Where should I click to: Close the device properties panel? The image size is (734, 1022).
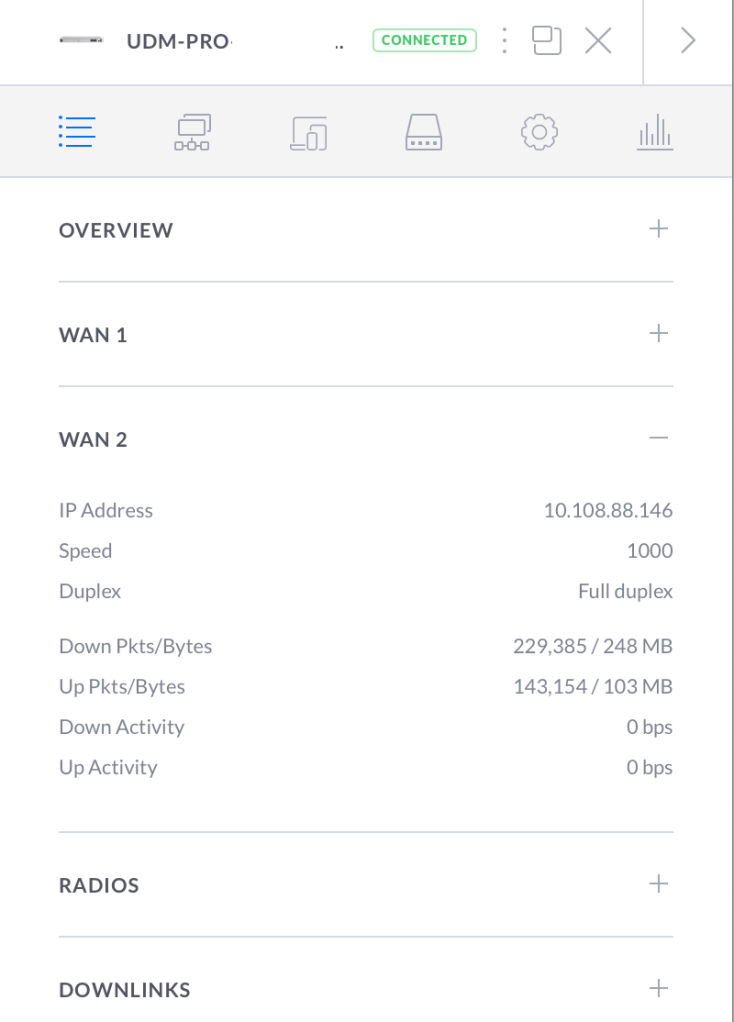(598, 40)
